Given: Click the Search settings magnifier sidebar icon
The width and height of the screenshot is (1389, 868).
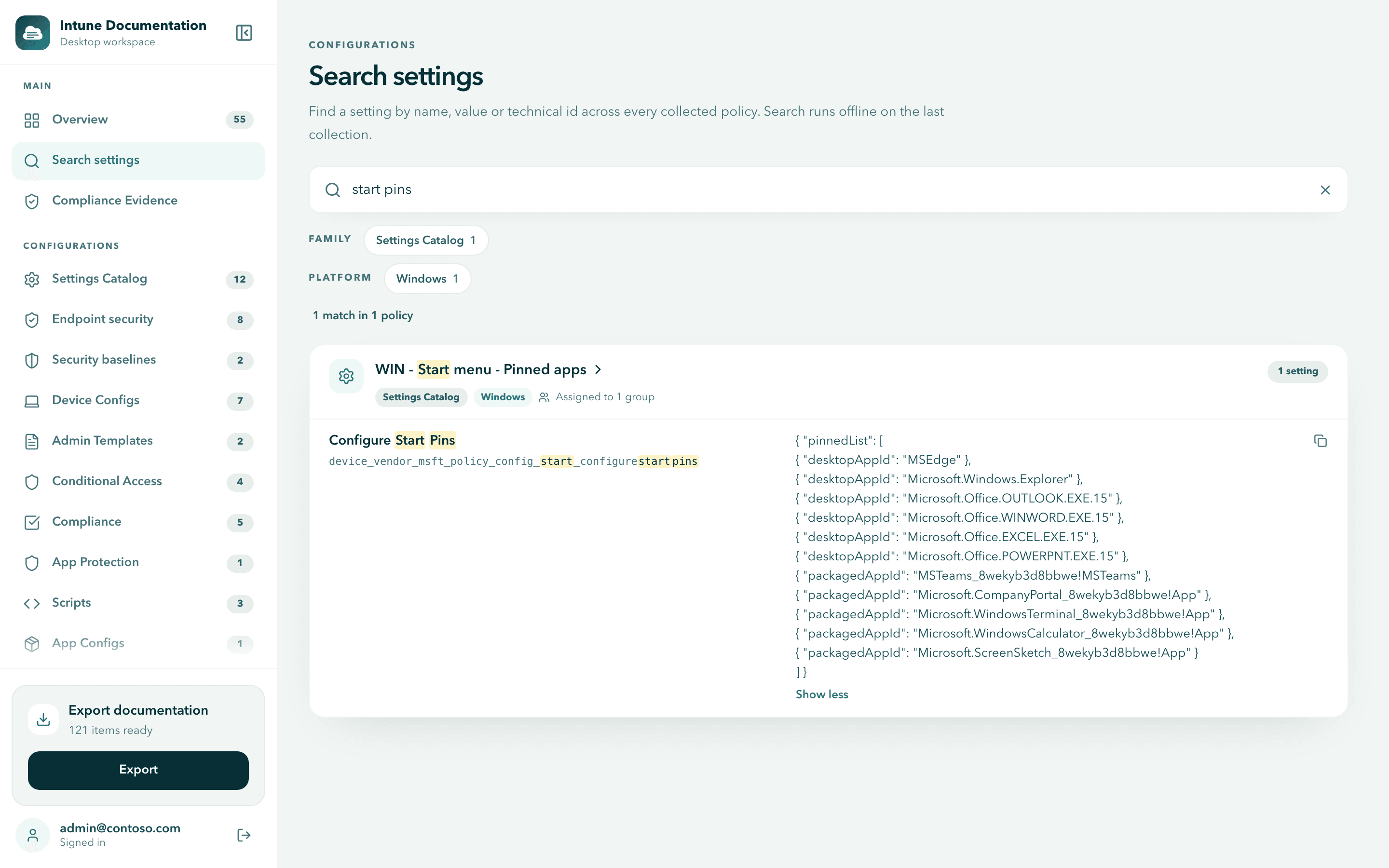Looking at the screenshot, I should coord(32,161).
